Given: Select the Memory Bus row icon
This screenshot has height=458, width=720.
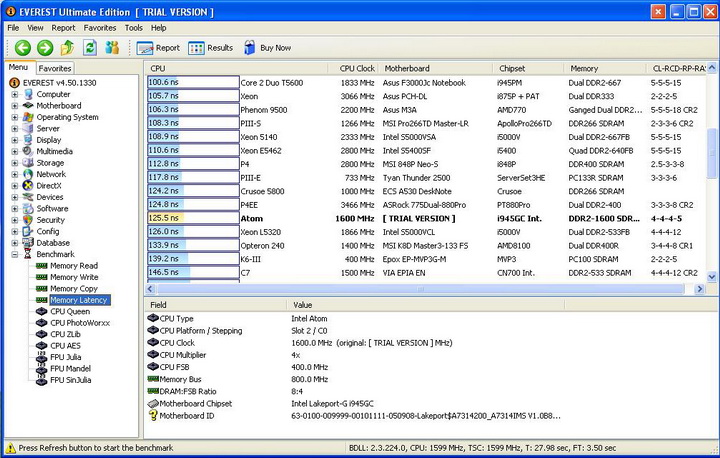Looking at the screenshot, I should [153, 379].
